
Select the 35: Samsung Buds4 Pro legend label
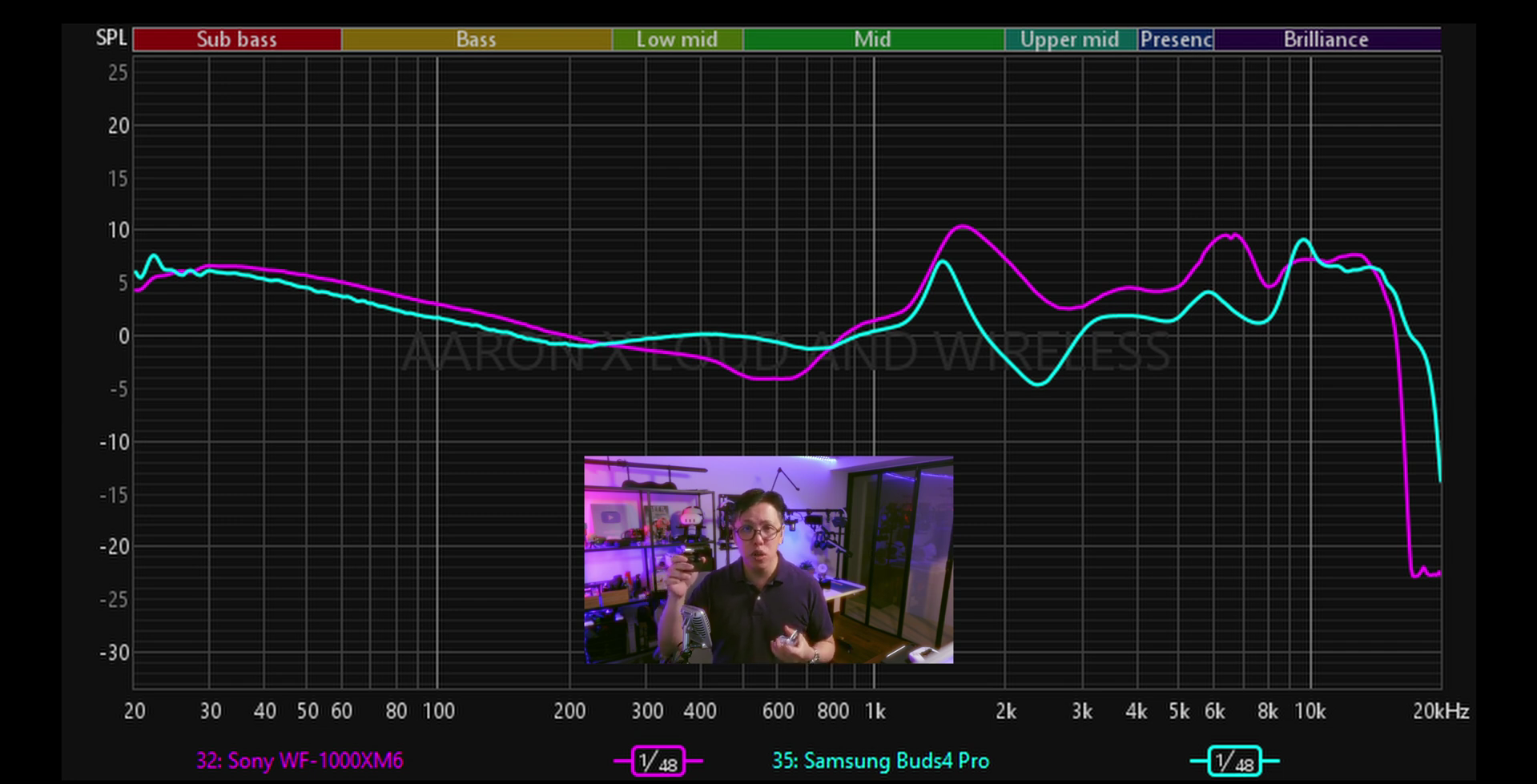[x=880, y=761]
